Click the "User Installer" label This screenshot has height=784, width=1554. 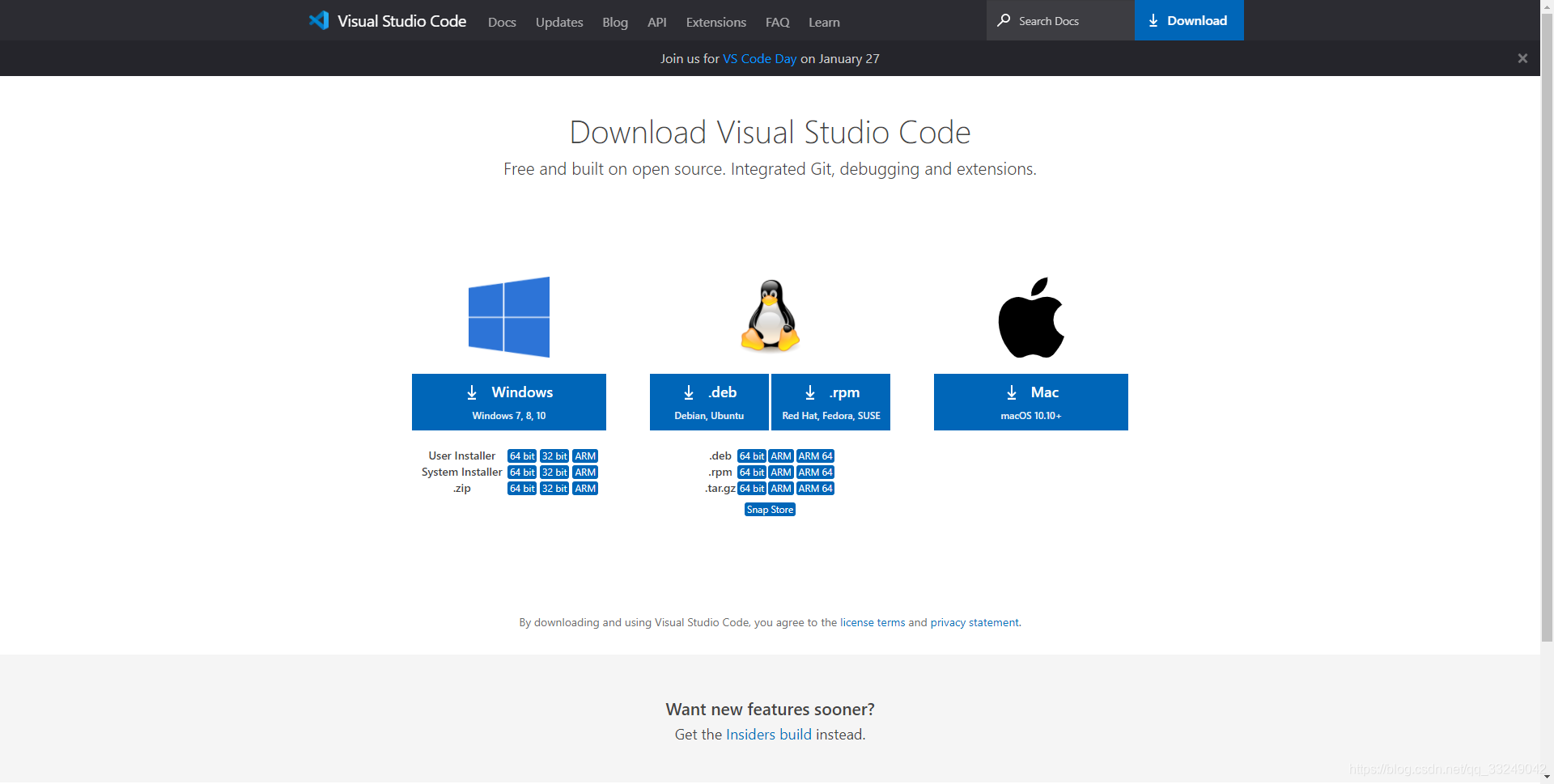462,456
